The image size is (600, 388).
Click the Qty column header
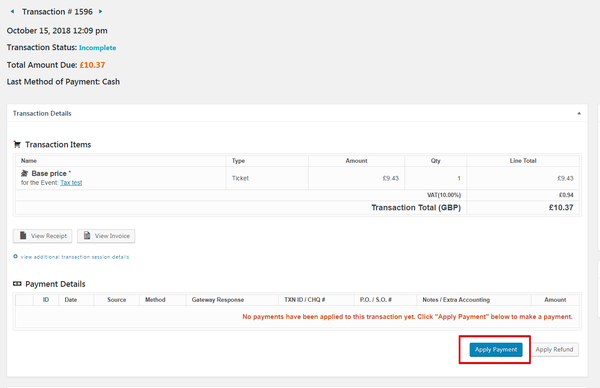pos(435,161)
